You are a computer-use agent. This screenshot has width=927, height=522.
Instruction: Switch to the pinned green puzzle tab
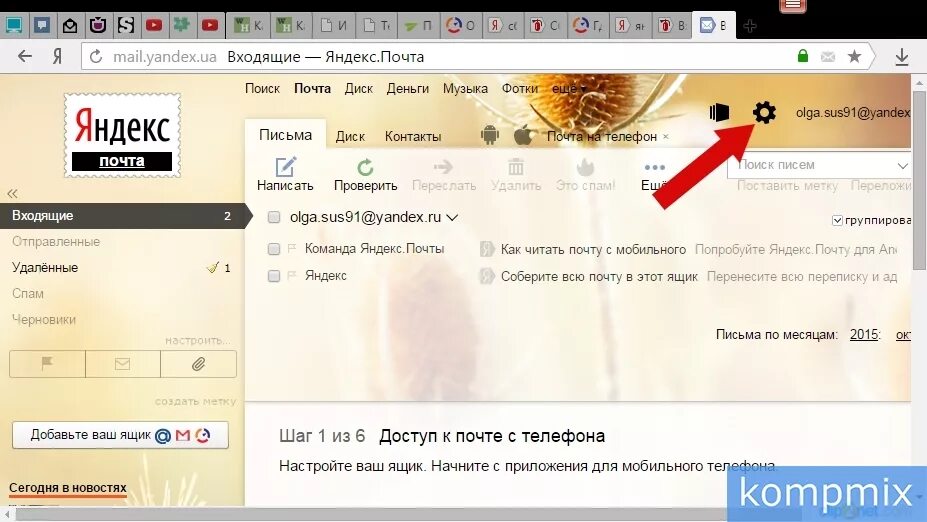181,25
